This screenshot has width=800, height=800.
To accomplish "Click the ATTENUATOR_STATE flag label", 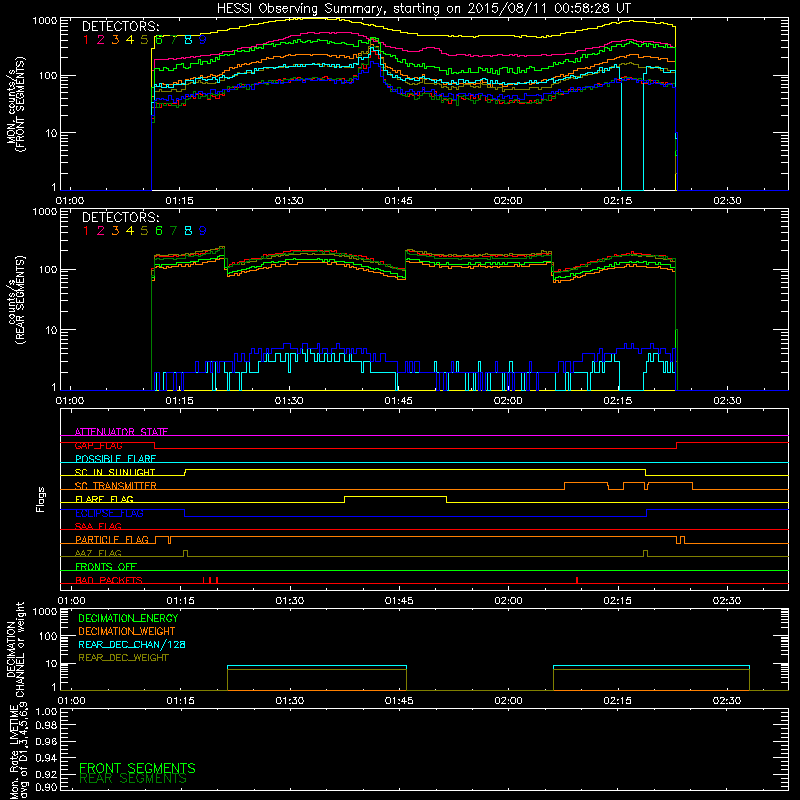I will [x=121, y=432].
